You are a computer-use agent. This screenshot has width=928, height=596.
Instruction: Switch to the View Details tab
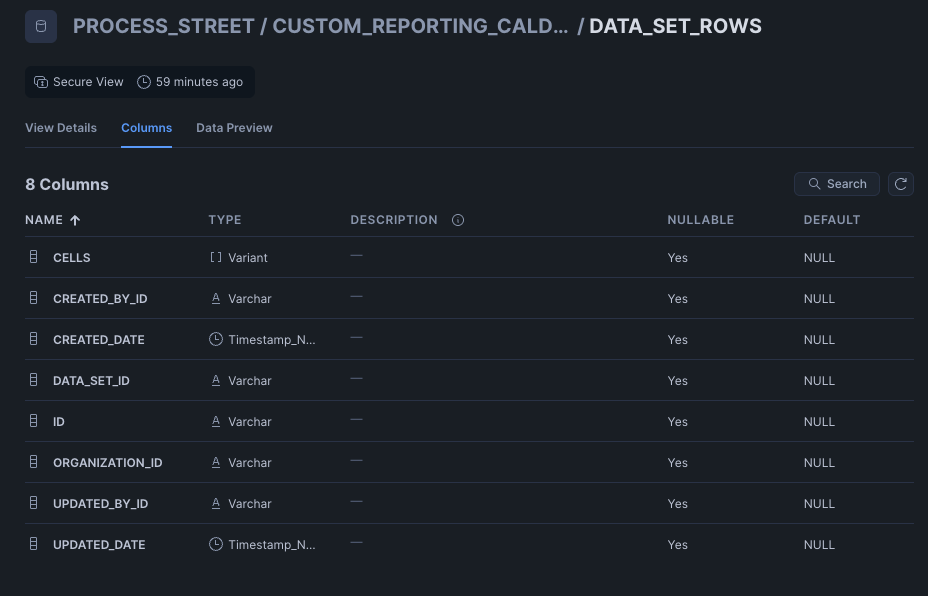pyautogui.click(x=61, y=128)
